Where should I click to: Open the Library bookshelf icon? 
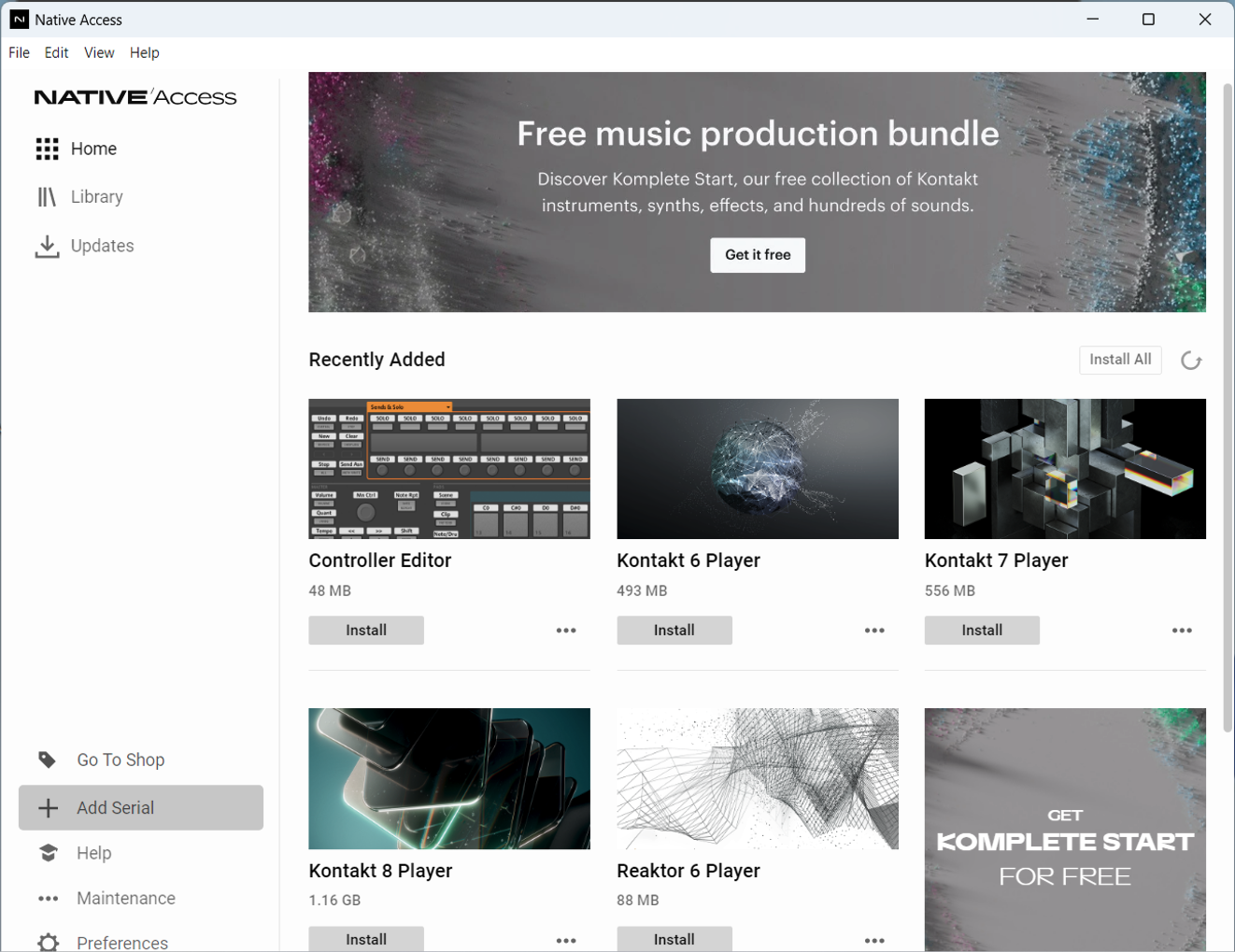tap(47, 197)
